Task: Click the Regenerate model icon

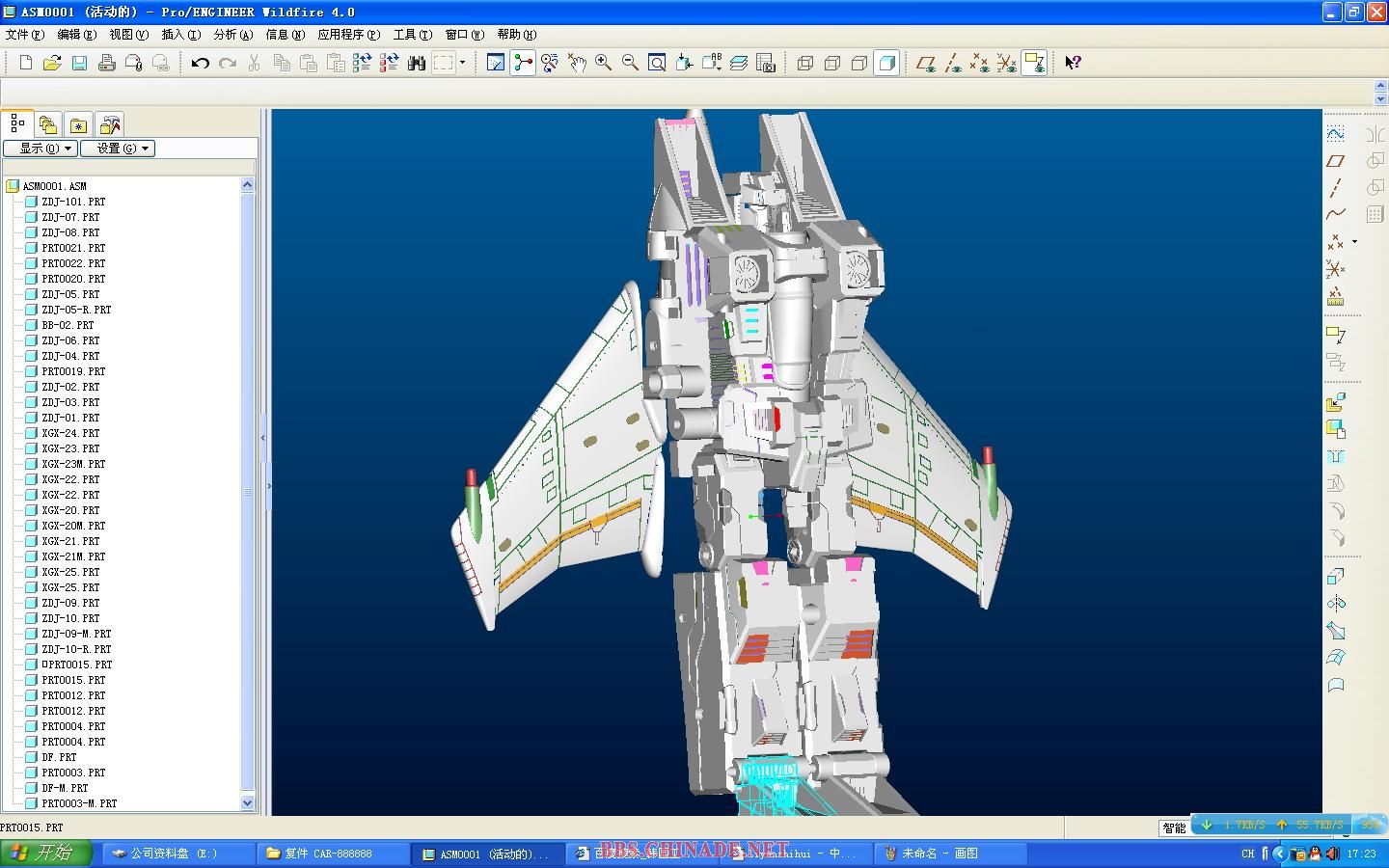Action: coord(362,63)
